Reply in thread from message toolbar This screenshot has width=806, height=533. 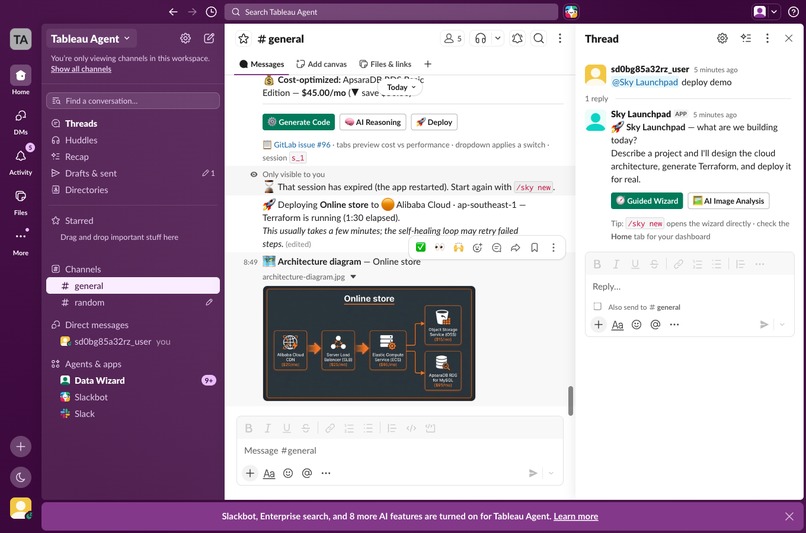tap(497, 248)
